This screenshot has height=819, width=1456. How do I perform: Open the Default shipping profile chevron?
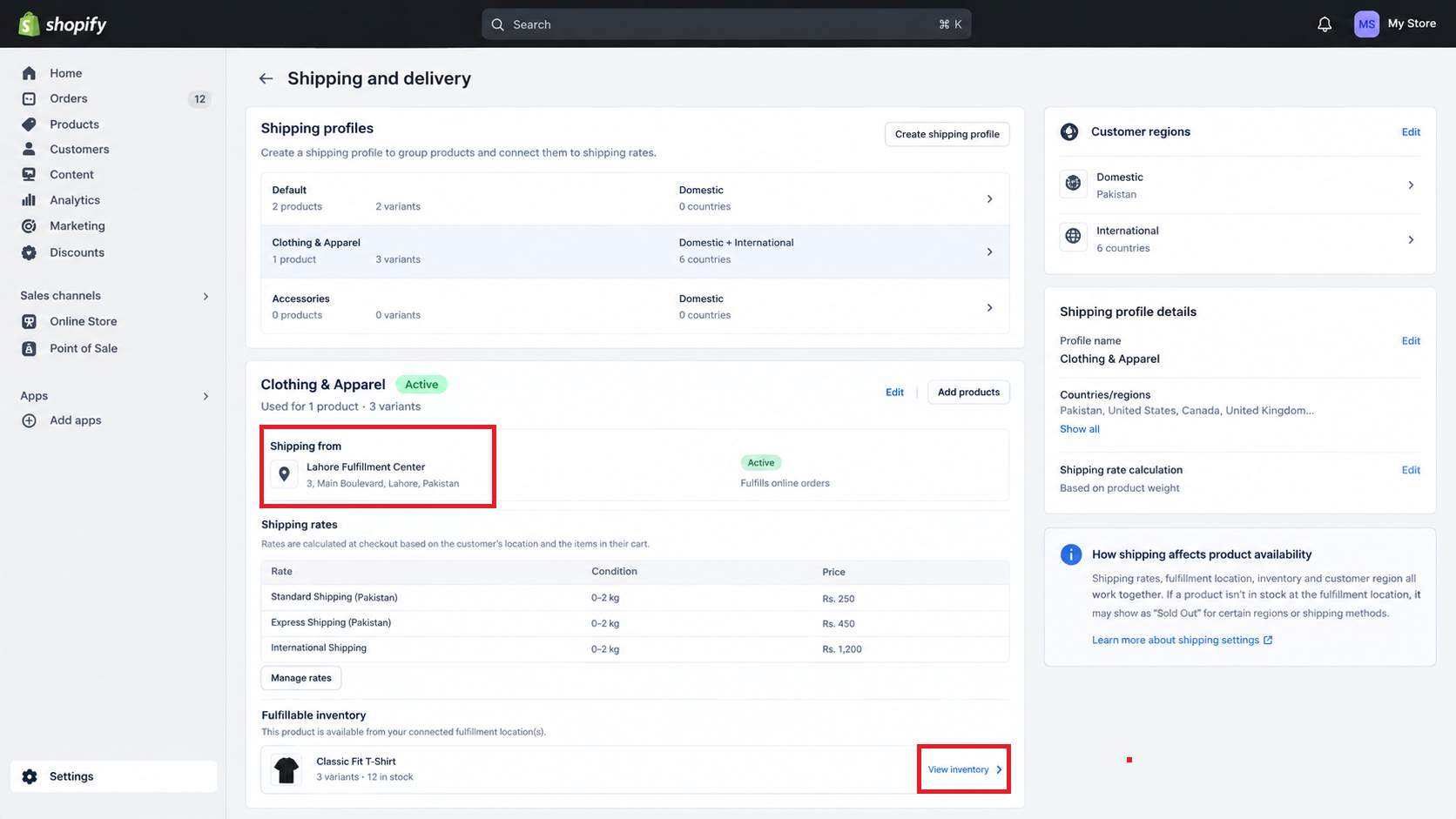click(x=989, y=198)
